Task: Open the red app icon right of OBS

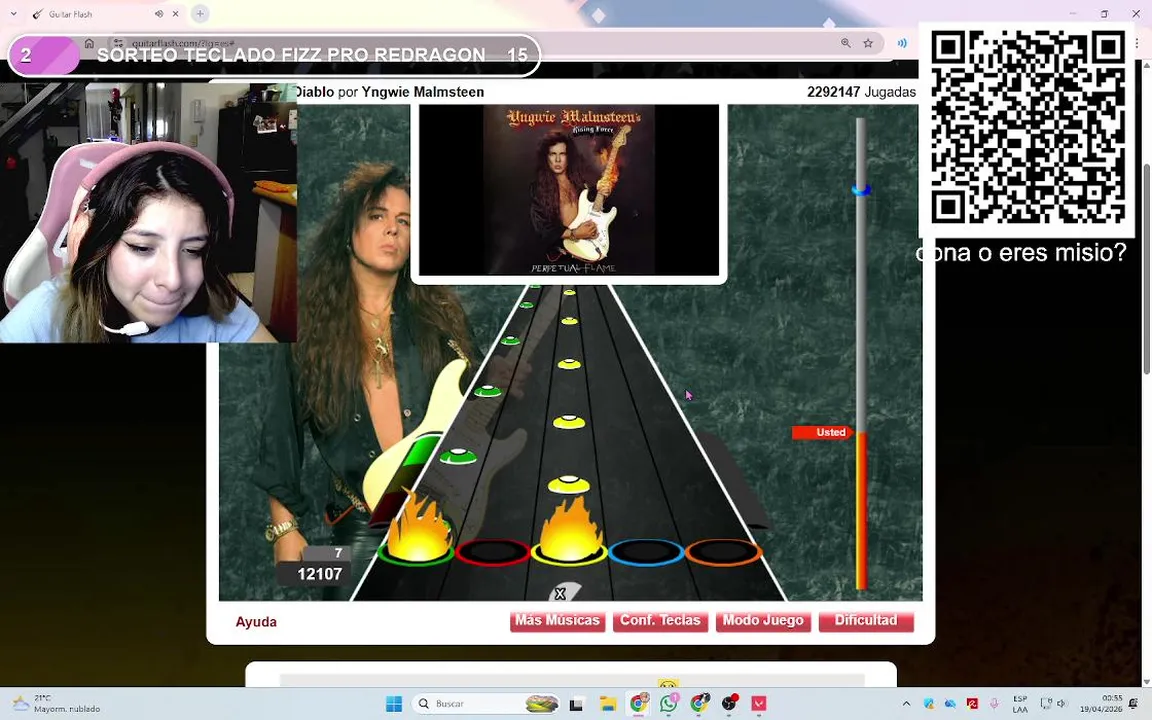Action: click(x=759, y=704)
